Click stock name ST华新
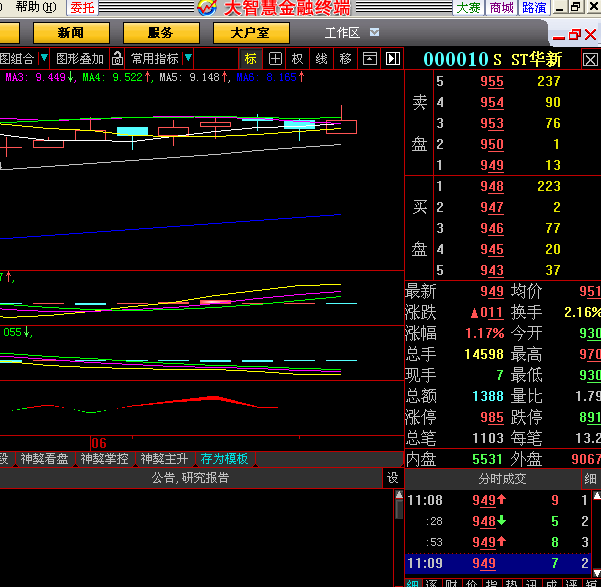This screenshot has height=587, width=601. point(536,60)
